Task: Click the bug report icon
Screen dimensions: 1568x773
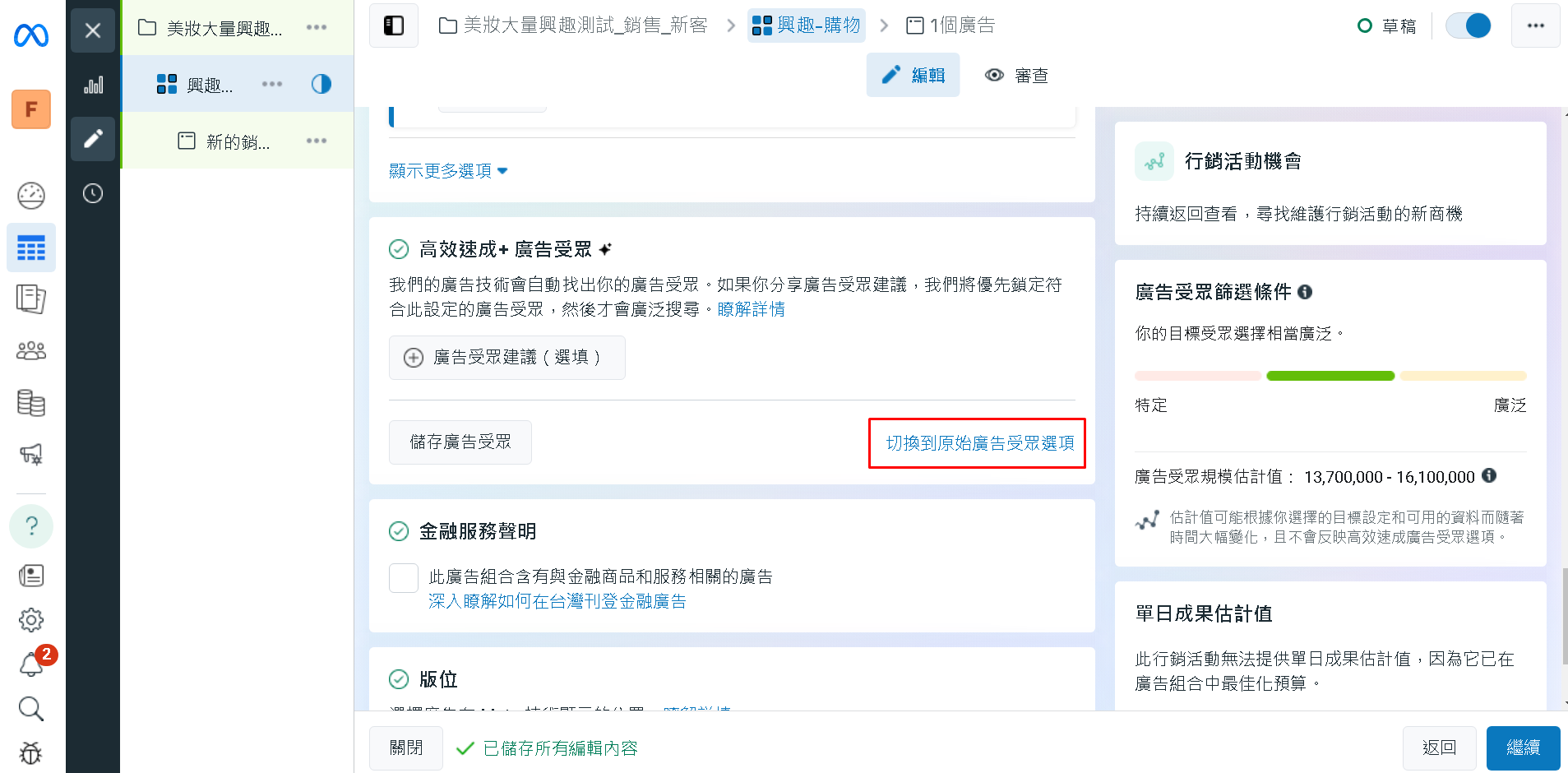Action: [x=31, y=752]
